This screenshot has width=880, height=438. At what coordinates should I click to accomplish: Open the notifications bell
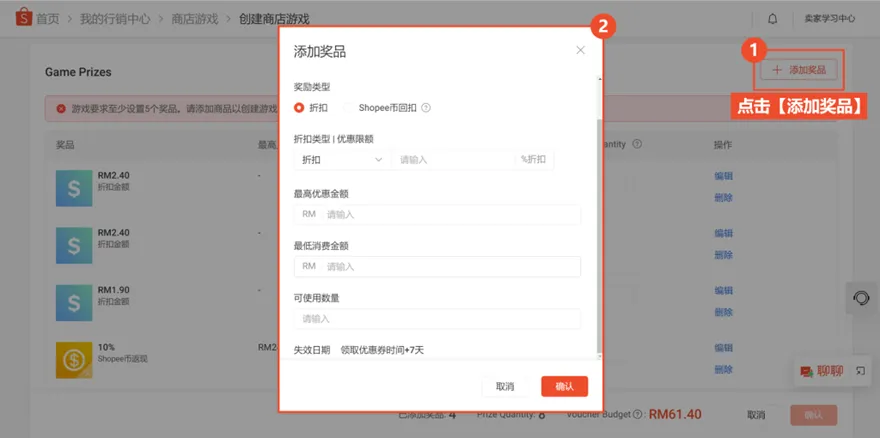773,19
